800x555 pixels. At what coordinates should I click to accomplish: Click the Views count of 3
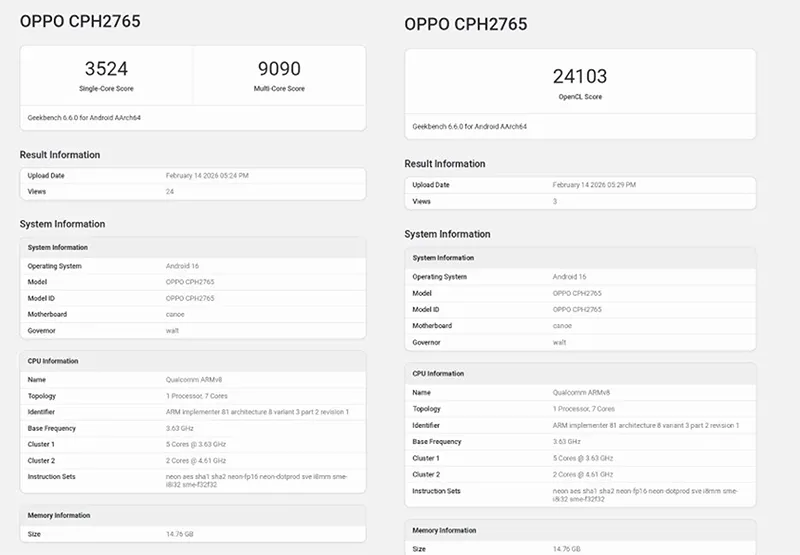(555, 201)
